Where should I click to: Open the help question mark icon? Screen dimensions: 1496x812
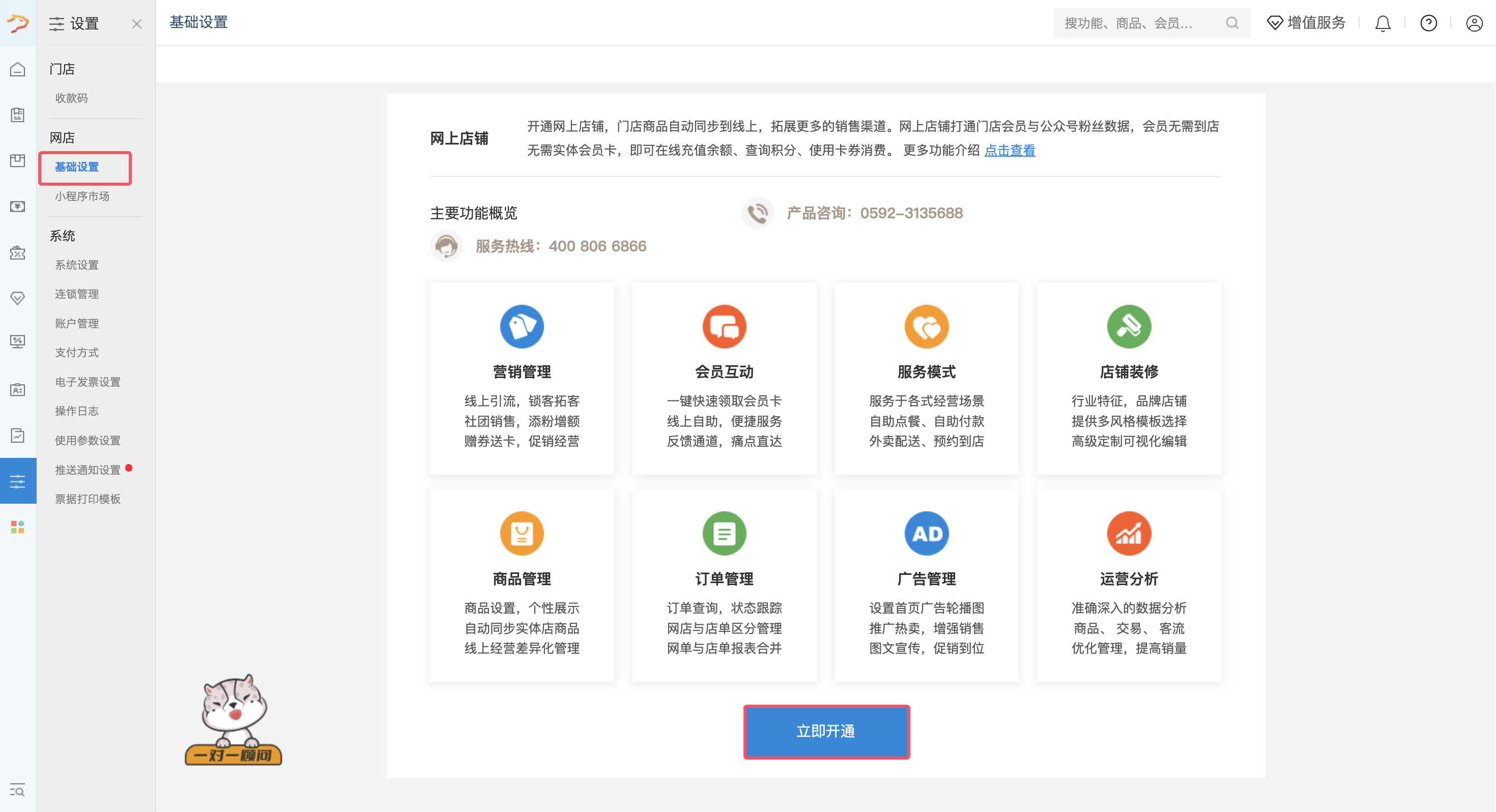coord(1428,23)
